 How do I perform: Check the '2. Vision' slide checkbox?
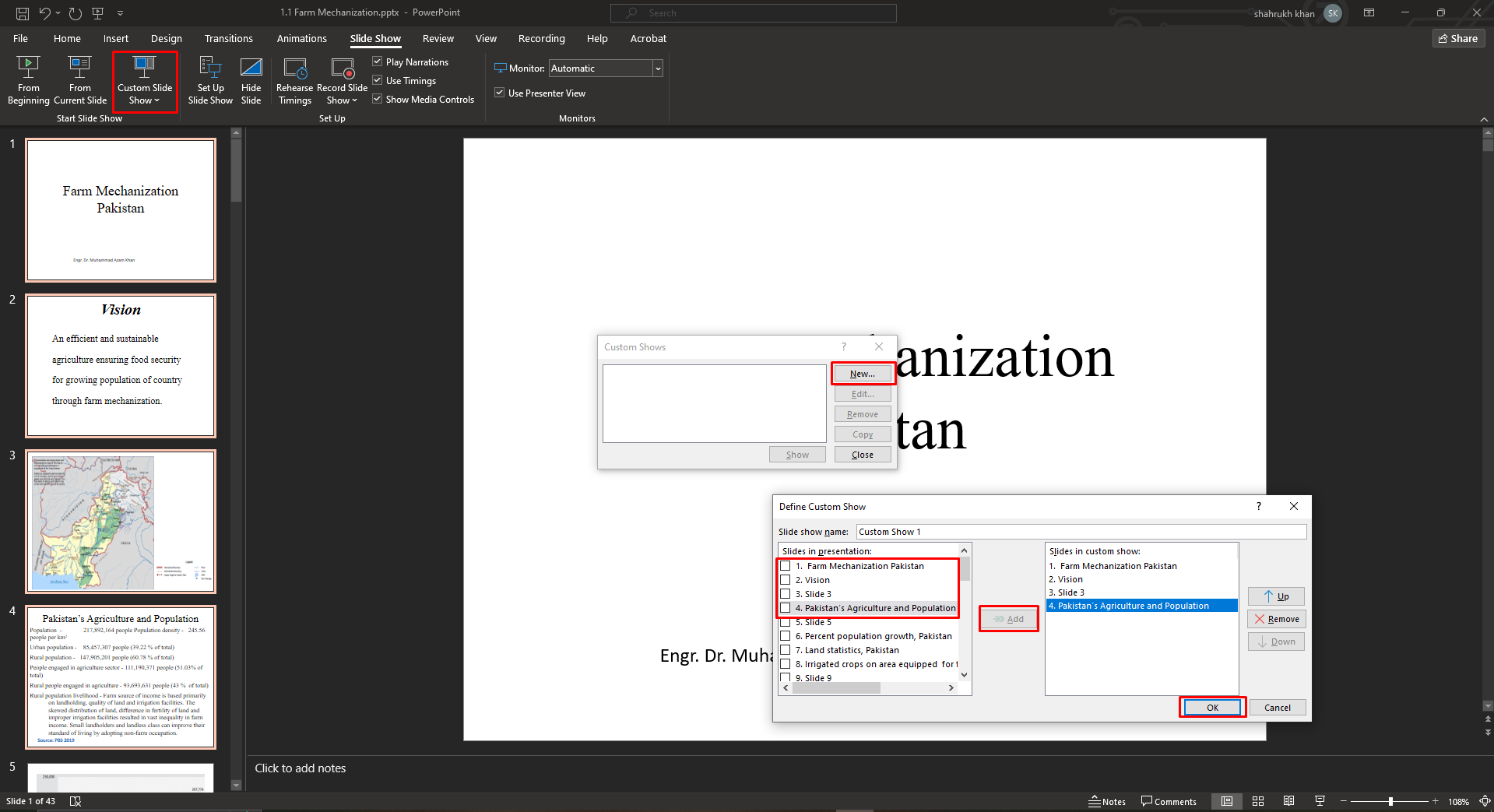(x=786, y=580)
